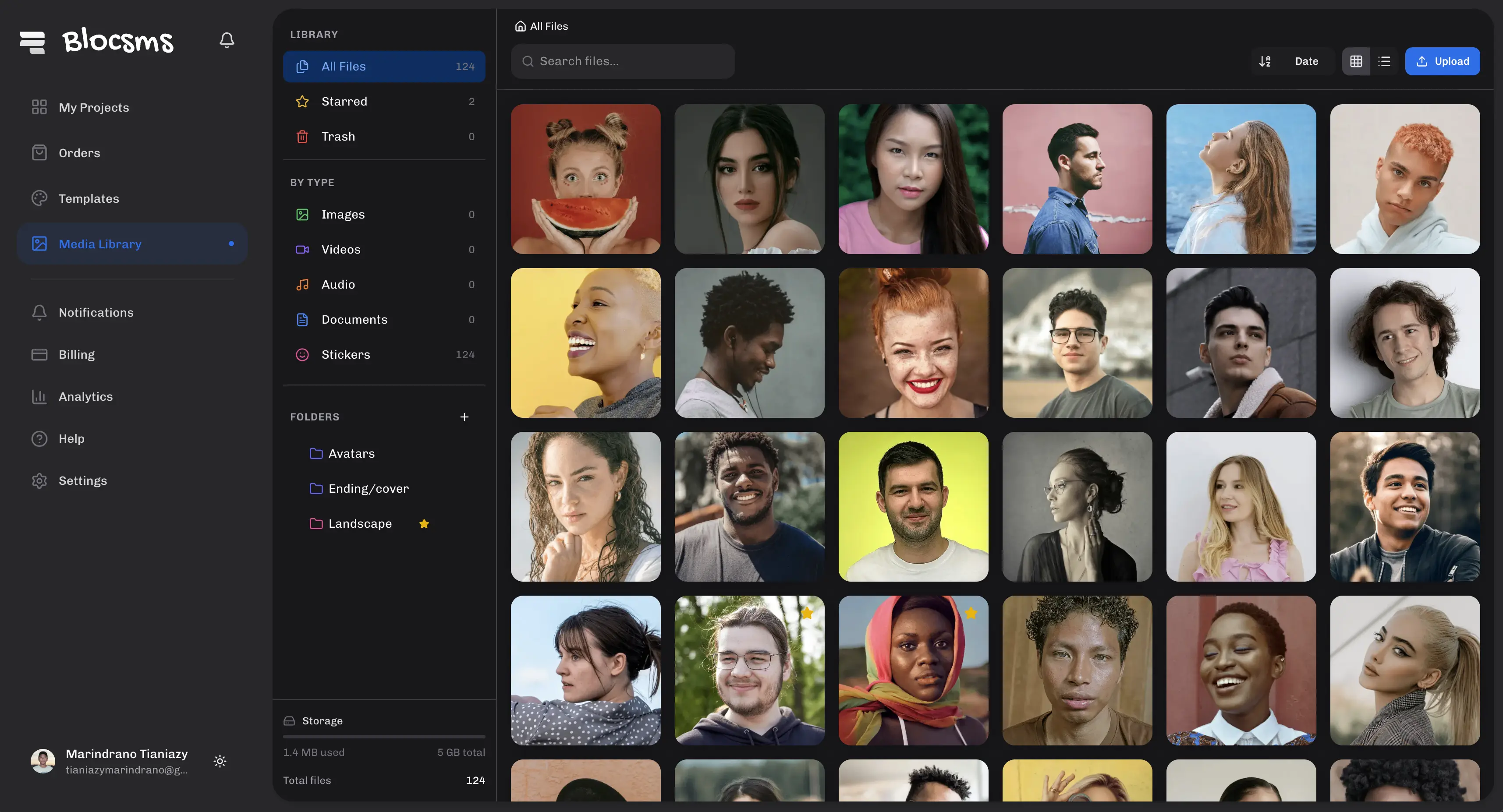This screenshot has width=1503, height=812.
Task: Click the storage usage progress bar
Action: tap(384, 736)
